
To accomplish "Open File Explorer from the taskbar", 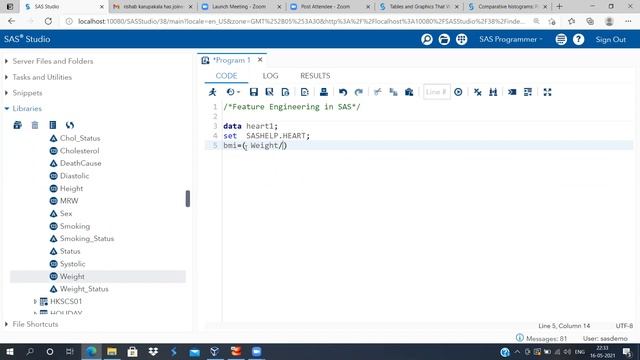I will tap(112, 351).
